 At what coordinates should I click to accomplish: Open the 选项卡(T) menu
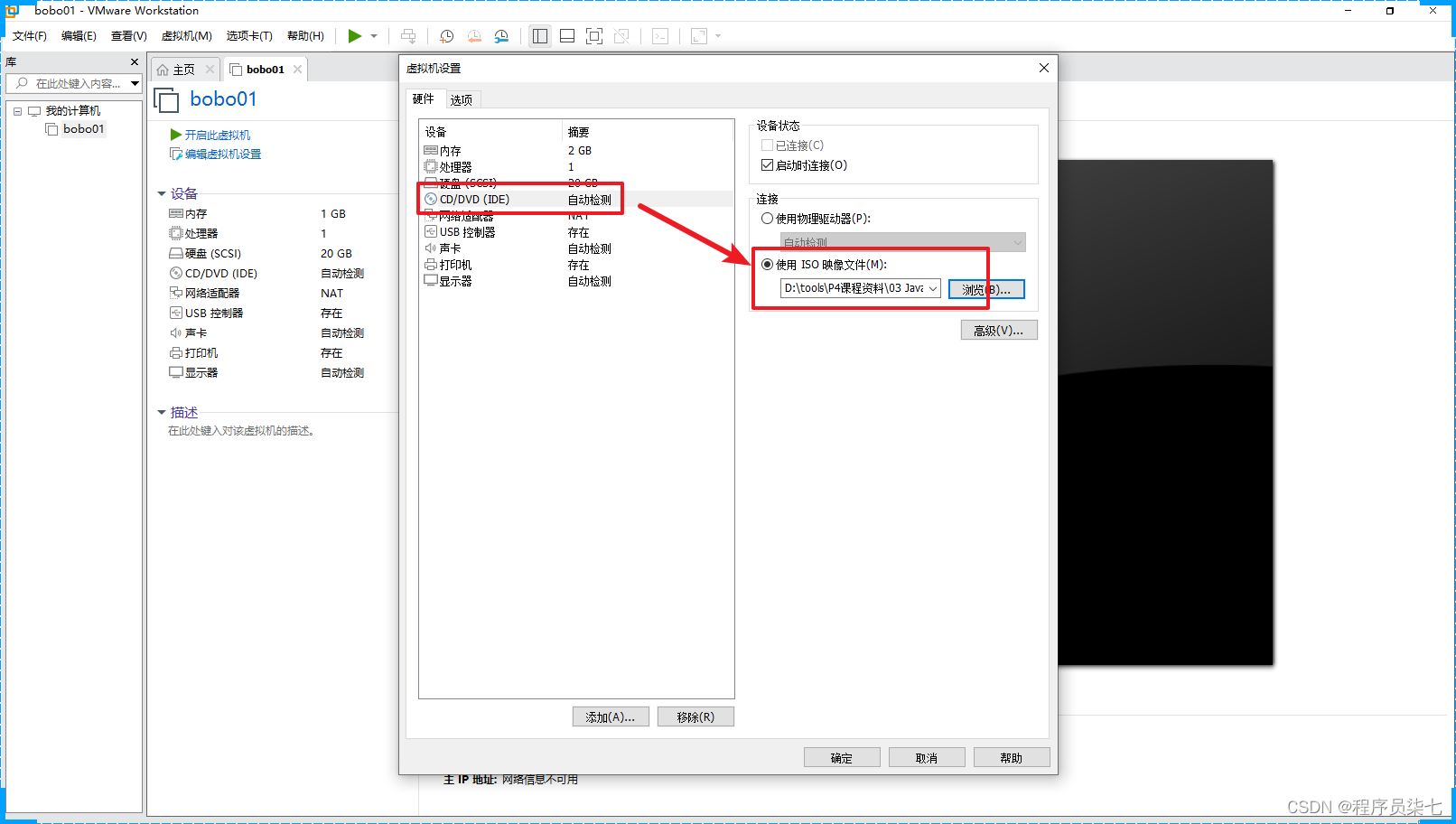pyautogui.click(x=249, y=36)
